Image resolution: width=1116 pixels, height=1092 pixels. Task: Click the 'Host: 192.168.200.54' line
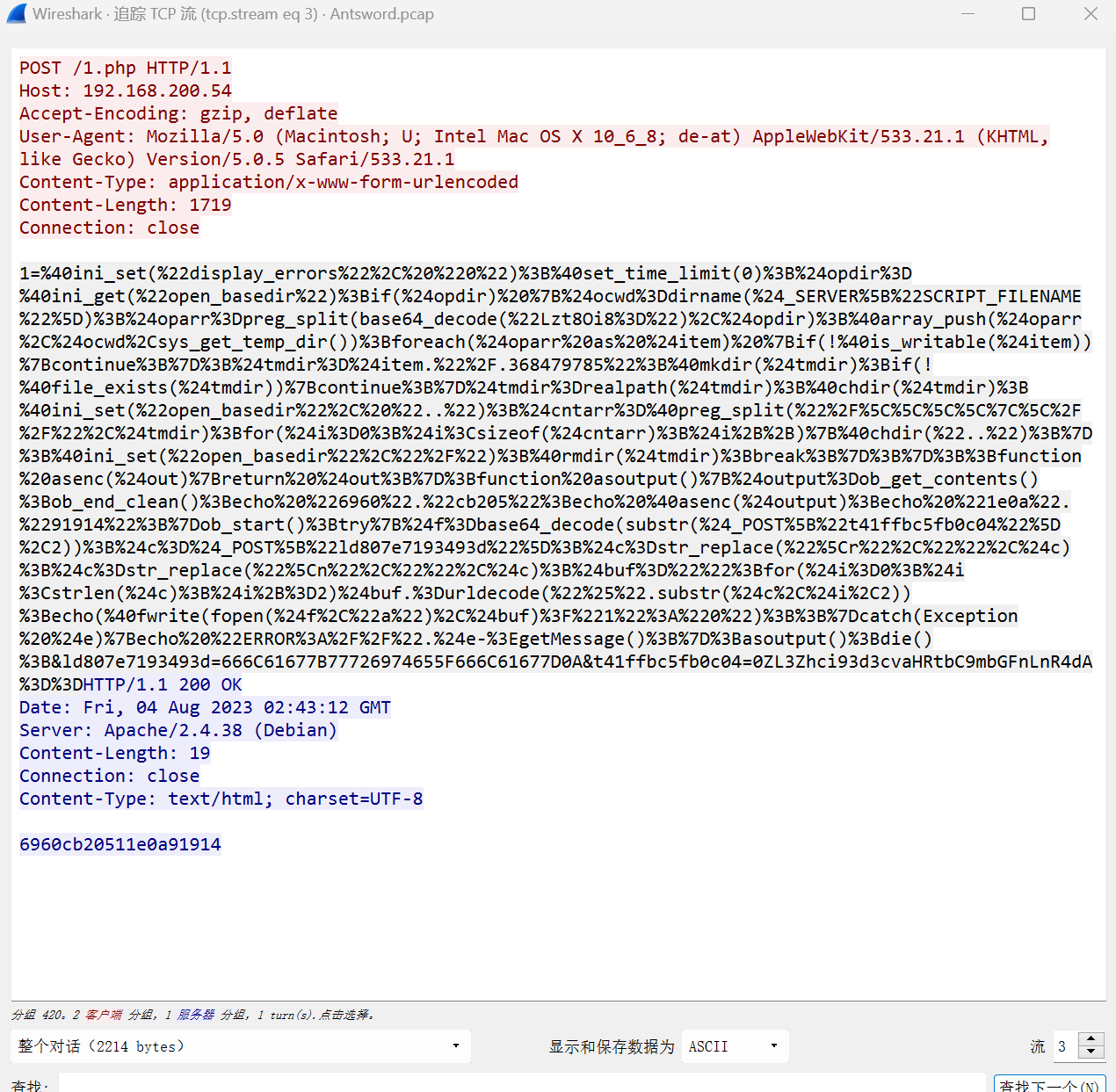[126, 90]
